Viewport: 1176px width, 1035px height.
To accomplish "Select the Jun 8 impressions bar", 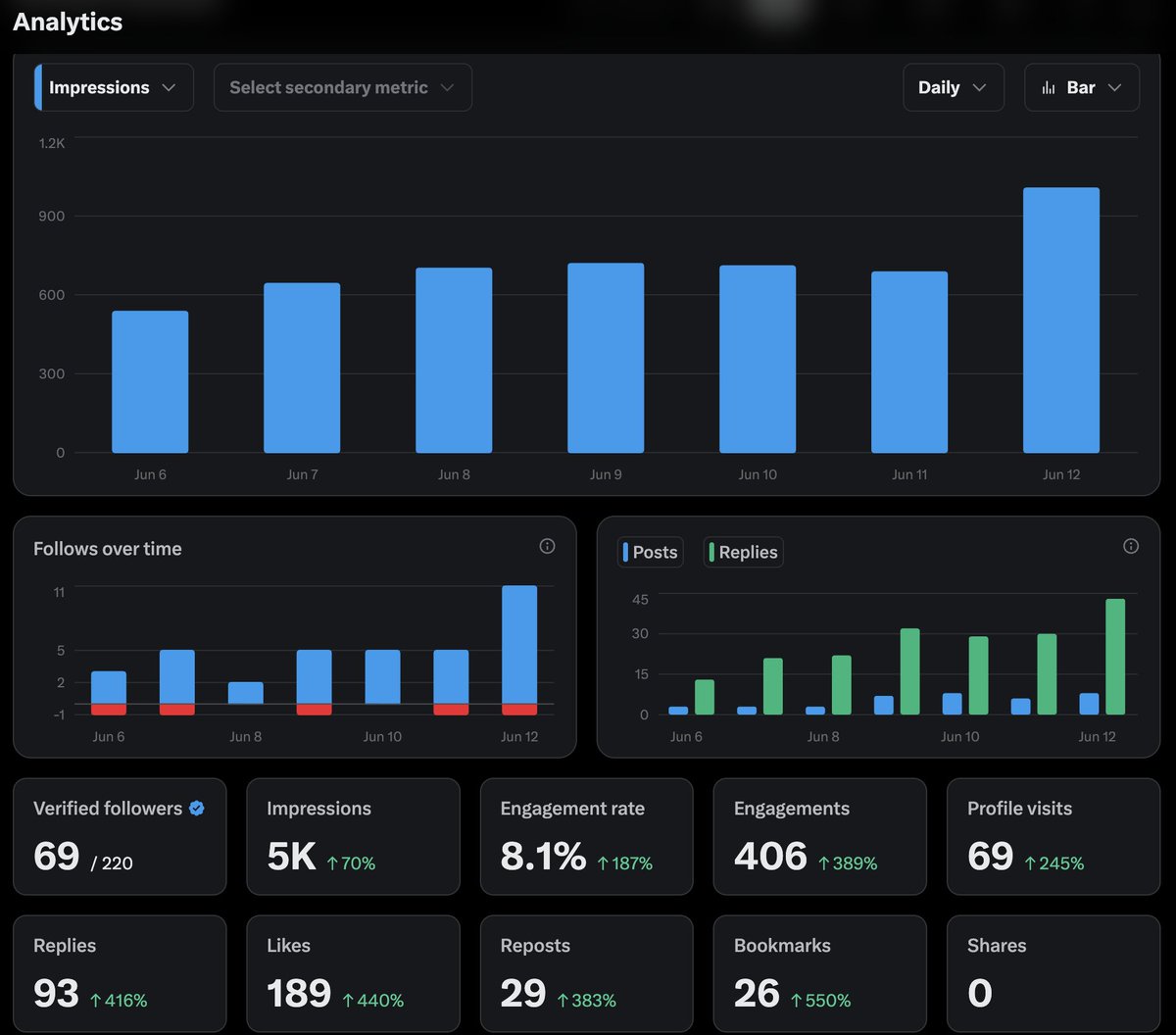I will (454, 360).
